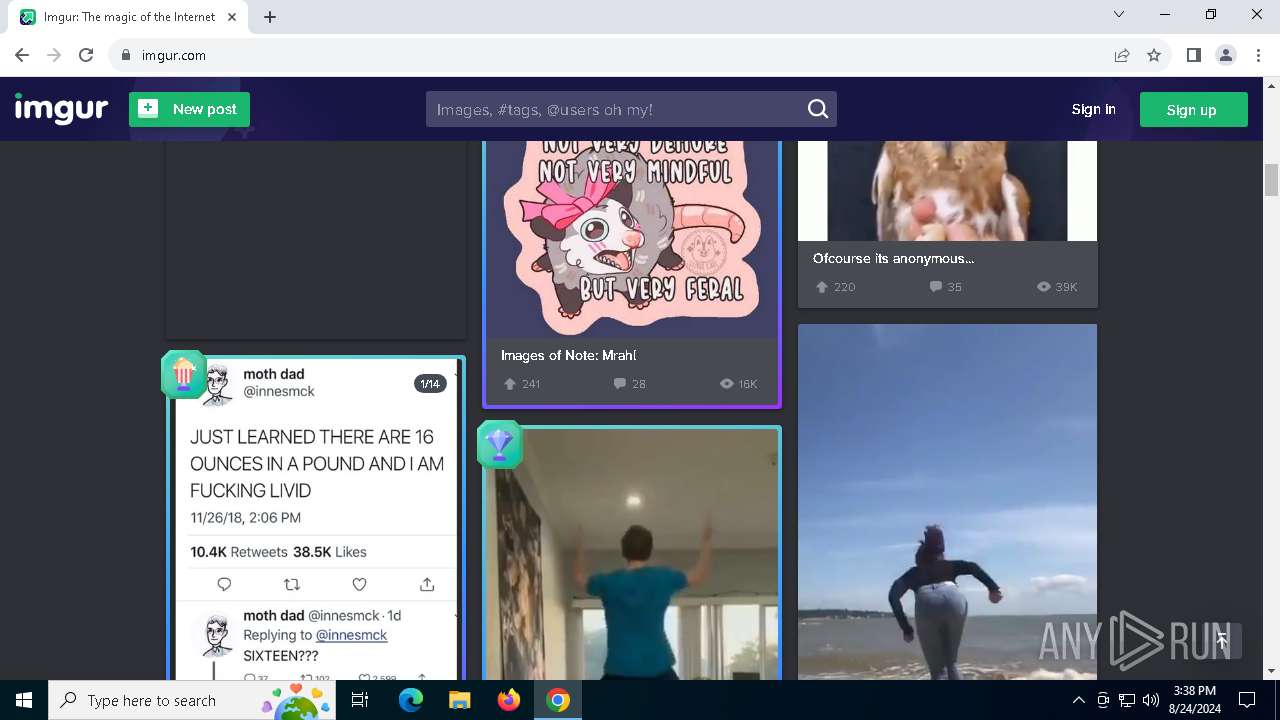Open the Chrome three-dot menu

click(x=1257, y=55)
